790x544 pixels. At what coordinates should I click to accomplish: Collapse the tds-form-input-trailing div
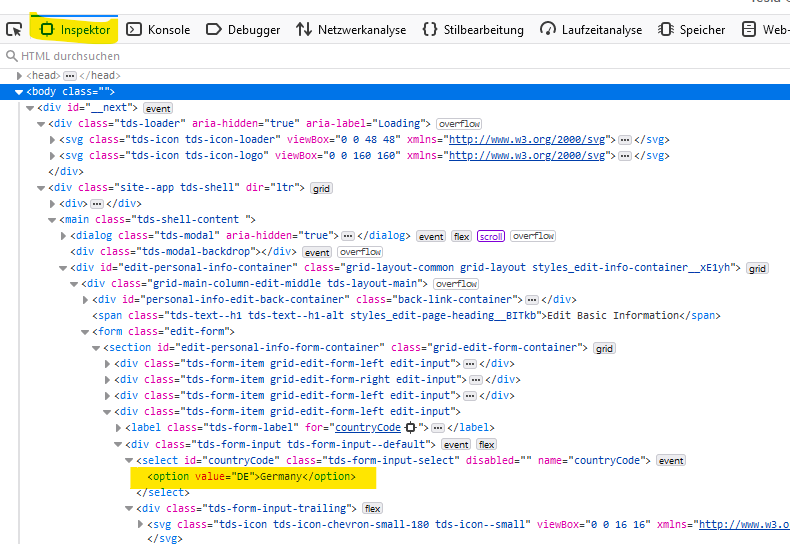pos(129,509)
